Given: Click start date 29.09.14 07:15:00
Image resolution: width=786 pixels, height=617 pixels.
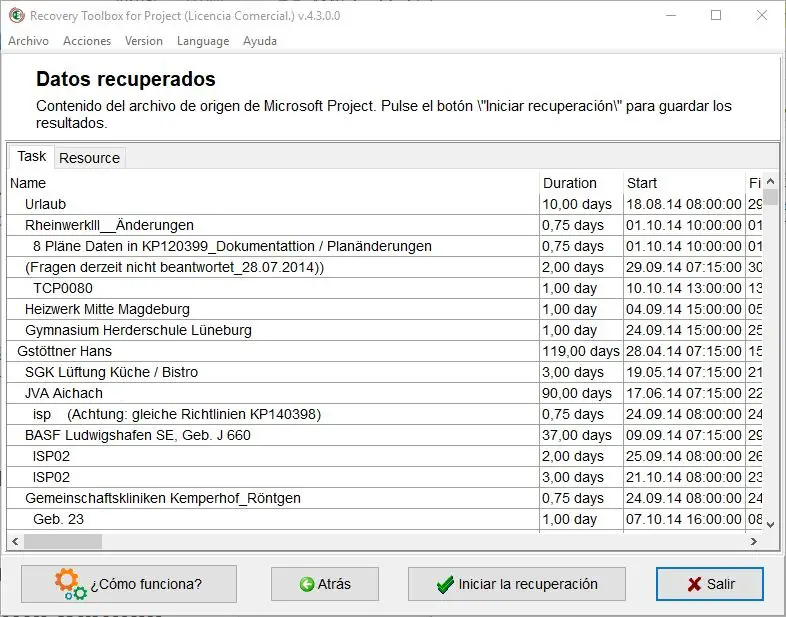Looking at the screenshot, I should (685, 267).
